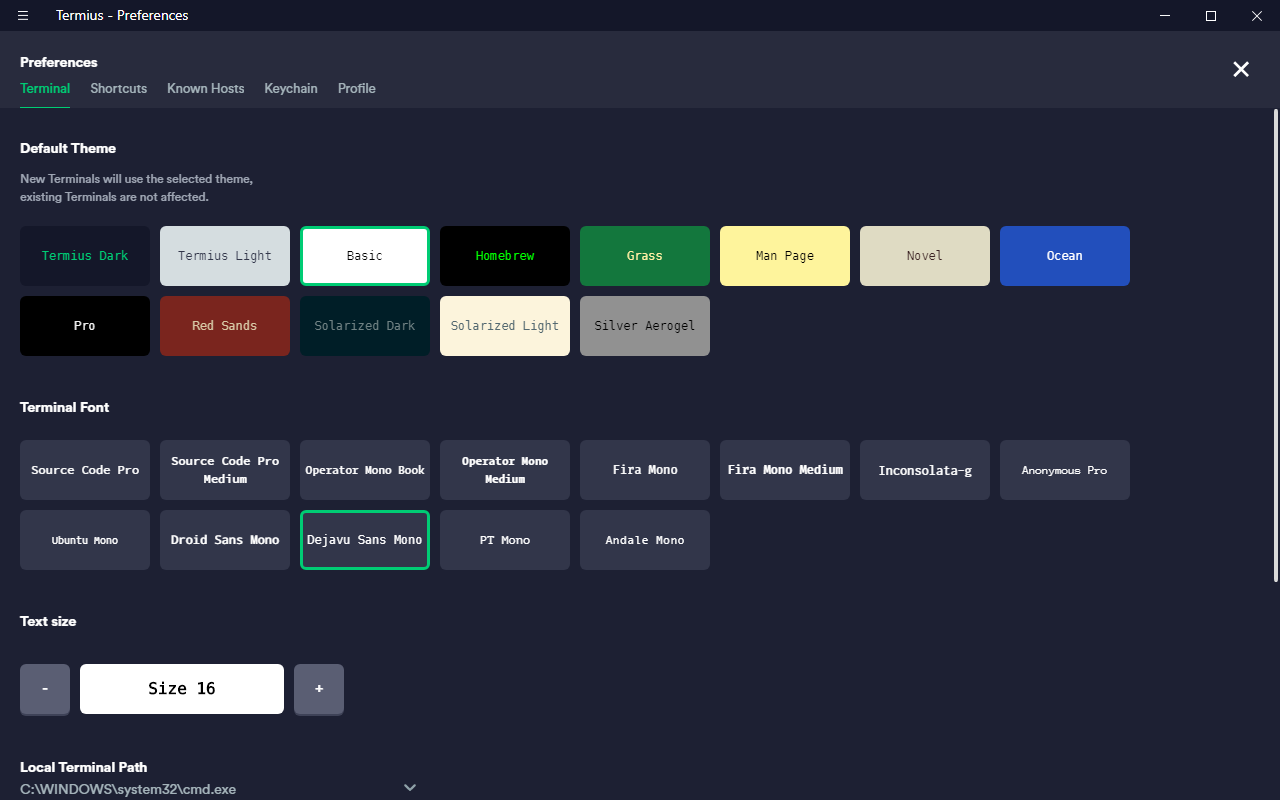Select the Ubuntu Mono font
1280x800 pixels.
tap(85, 540)
